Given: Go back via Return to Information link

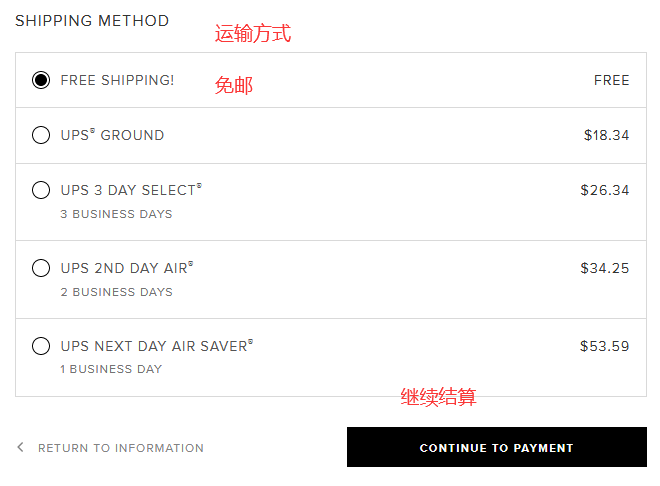Looking at the screenshot, I should [x=121, y=448].
